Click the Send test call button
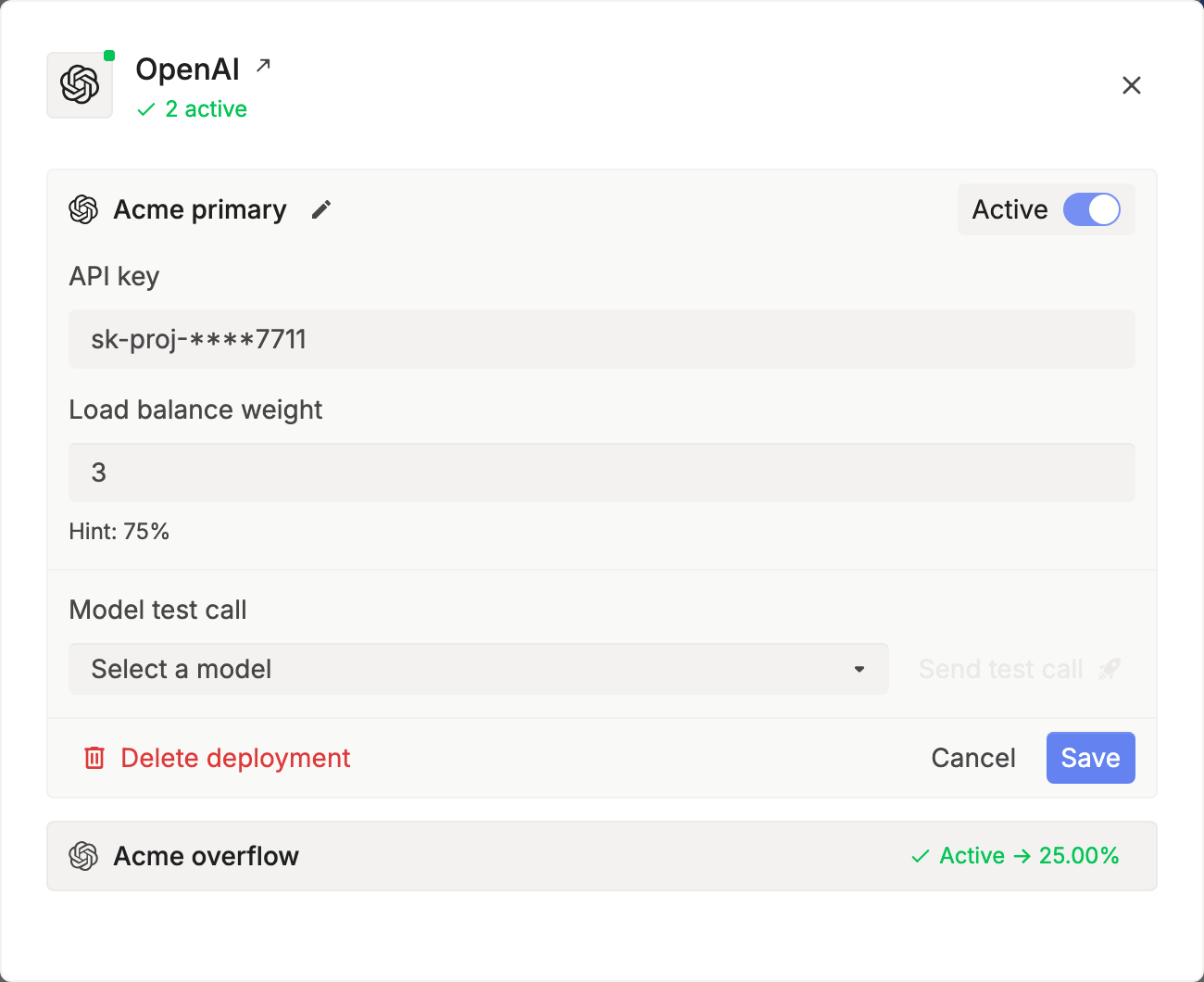 [x=1020, y=669]
